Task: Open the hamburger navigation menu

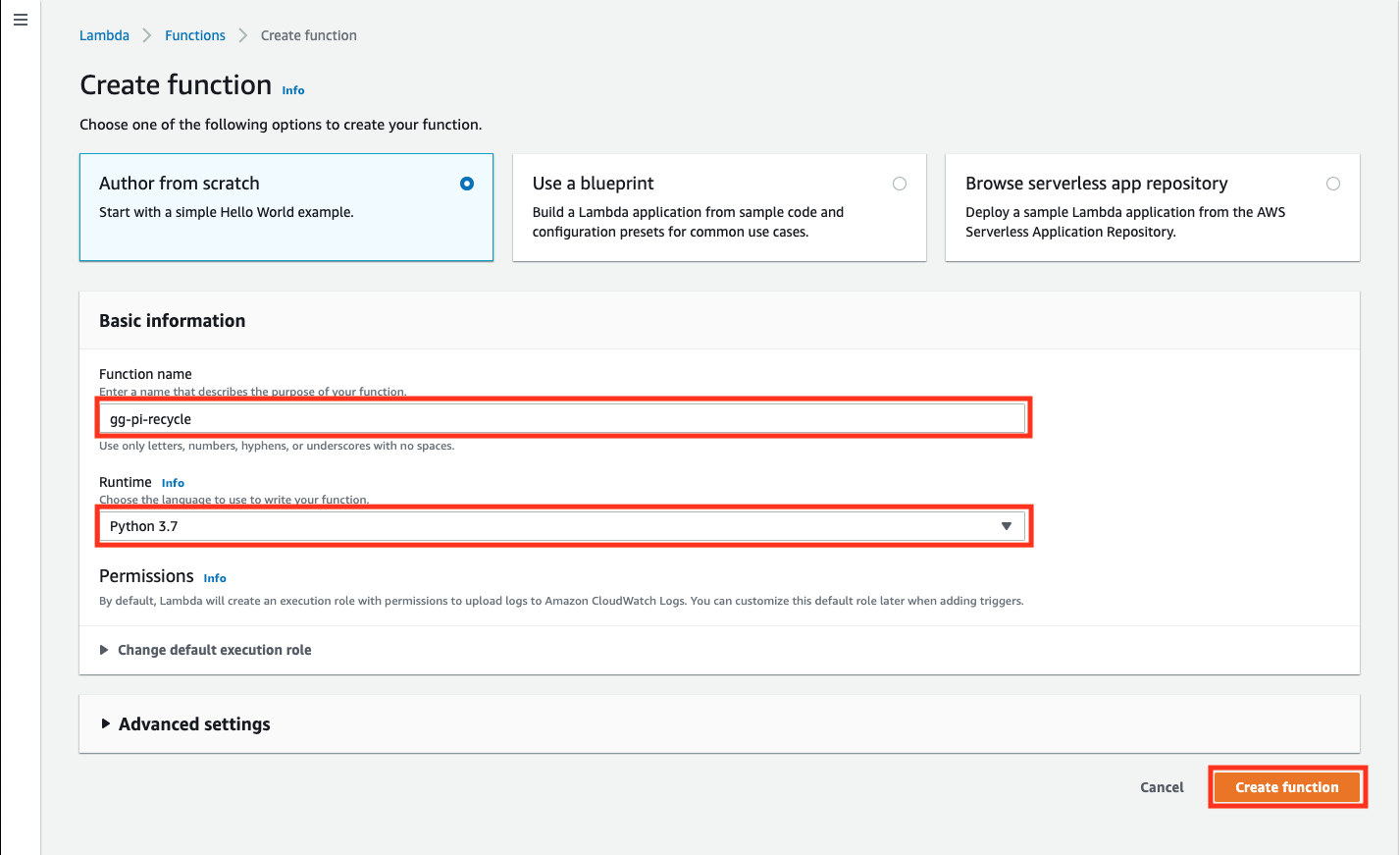Action: pyautogui.click(x=21, y=20)
